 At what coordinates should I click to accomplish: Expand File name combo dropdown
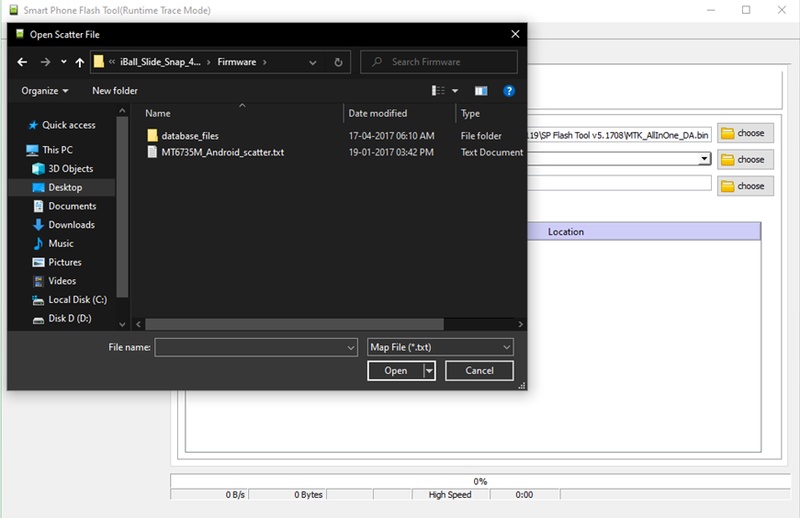click(351, 348)
